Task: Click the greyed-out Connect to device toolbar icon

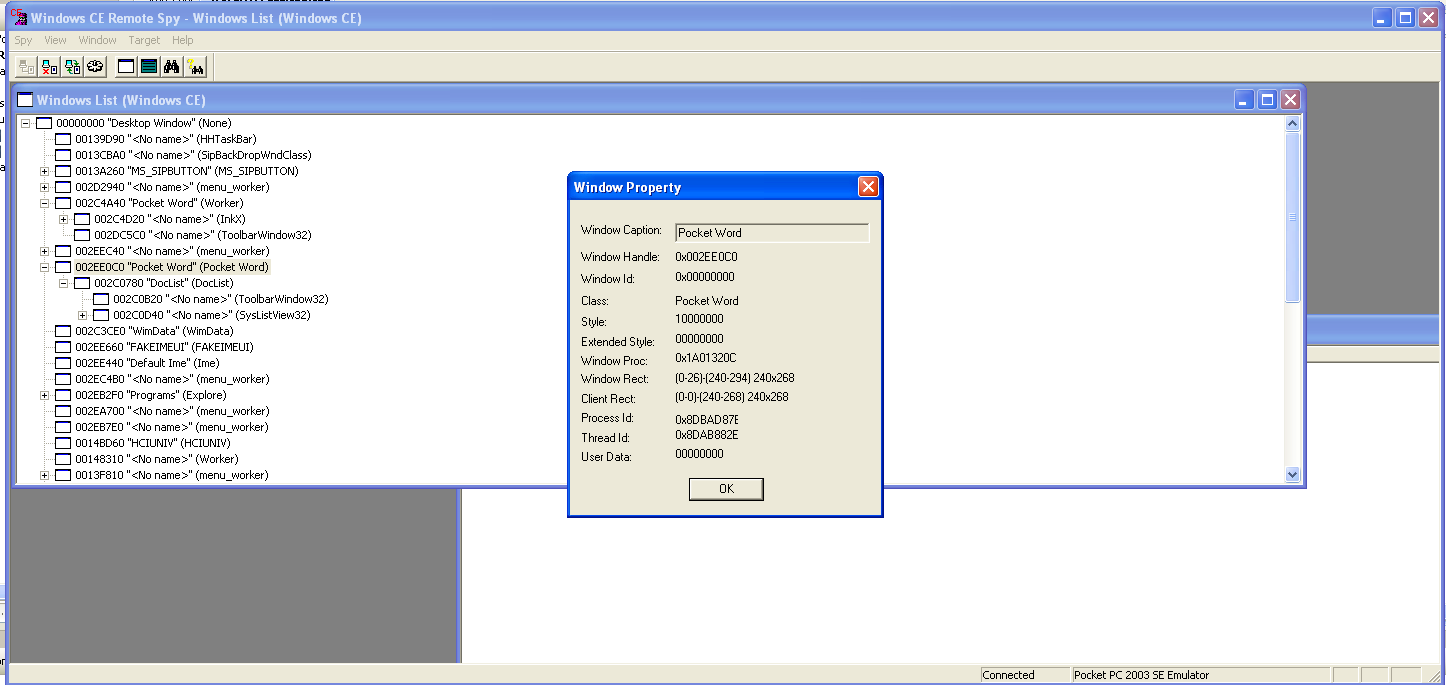Action: [26, 67]
